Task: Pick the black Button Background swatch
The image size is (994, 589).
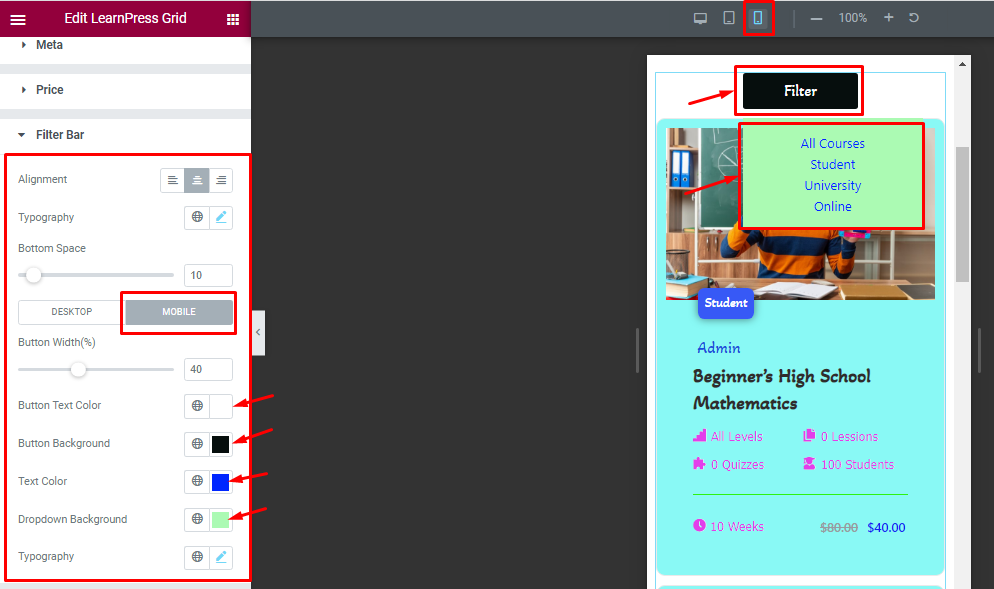Action: point(221,444)
